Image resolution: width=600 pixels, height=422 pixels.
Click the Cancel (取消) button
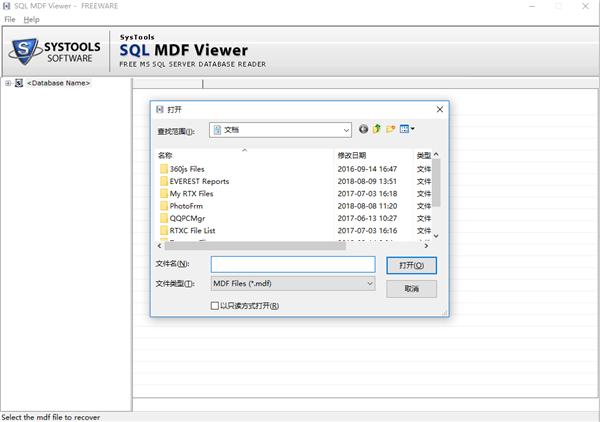coord(411,289)
